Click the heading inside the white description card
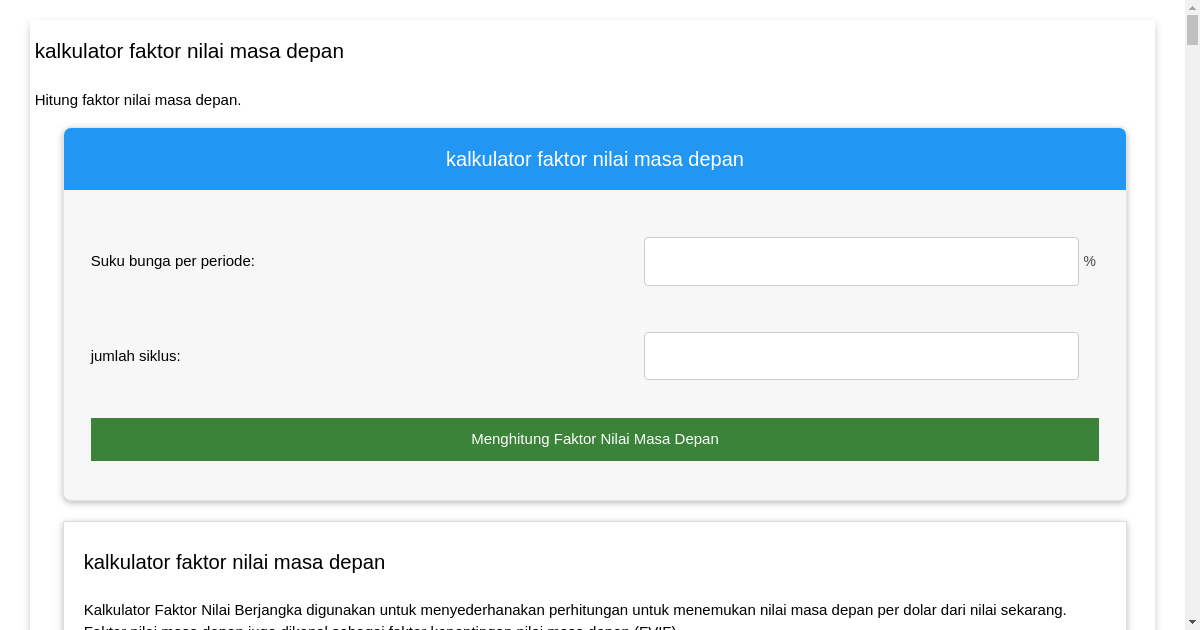Screen dimensions: 1200x630 coord(234,562)
